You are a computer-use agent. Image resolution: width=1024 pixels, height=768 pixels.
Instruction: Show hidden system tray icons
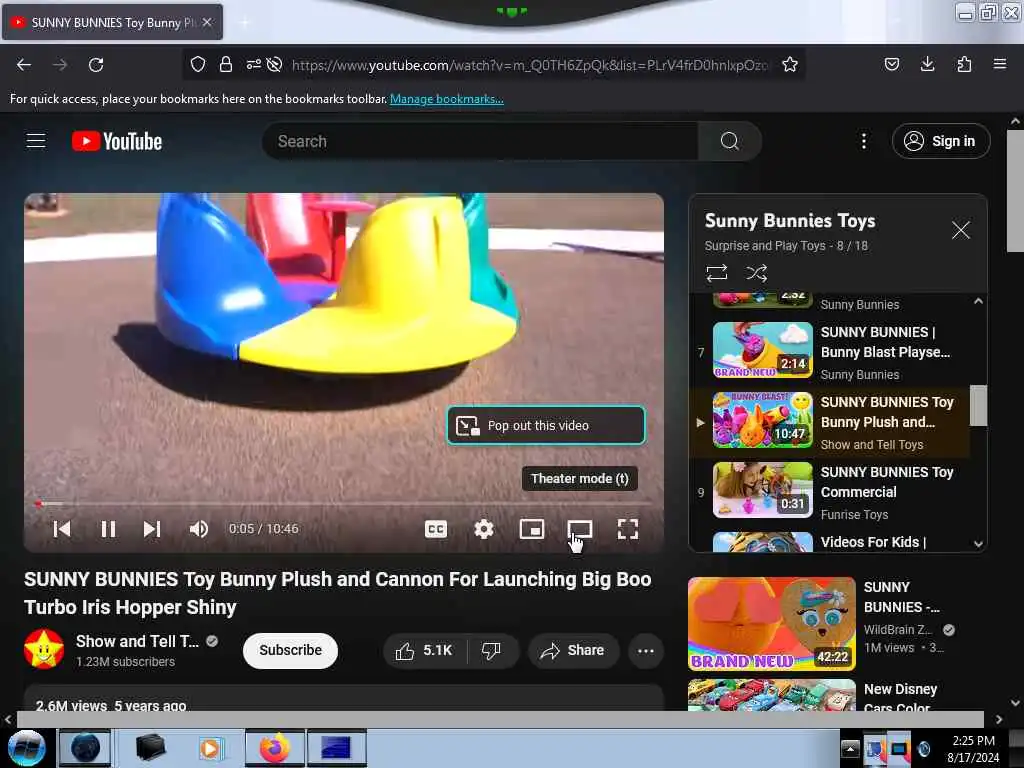[x=850, y=748]
